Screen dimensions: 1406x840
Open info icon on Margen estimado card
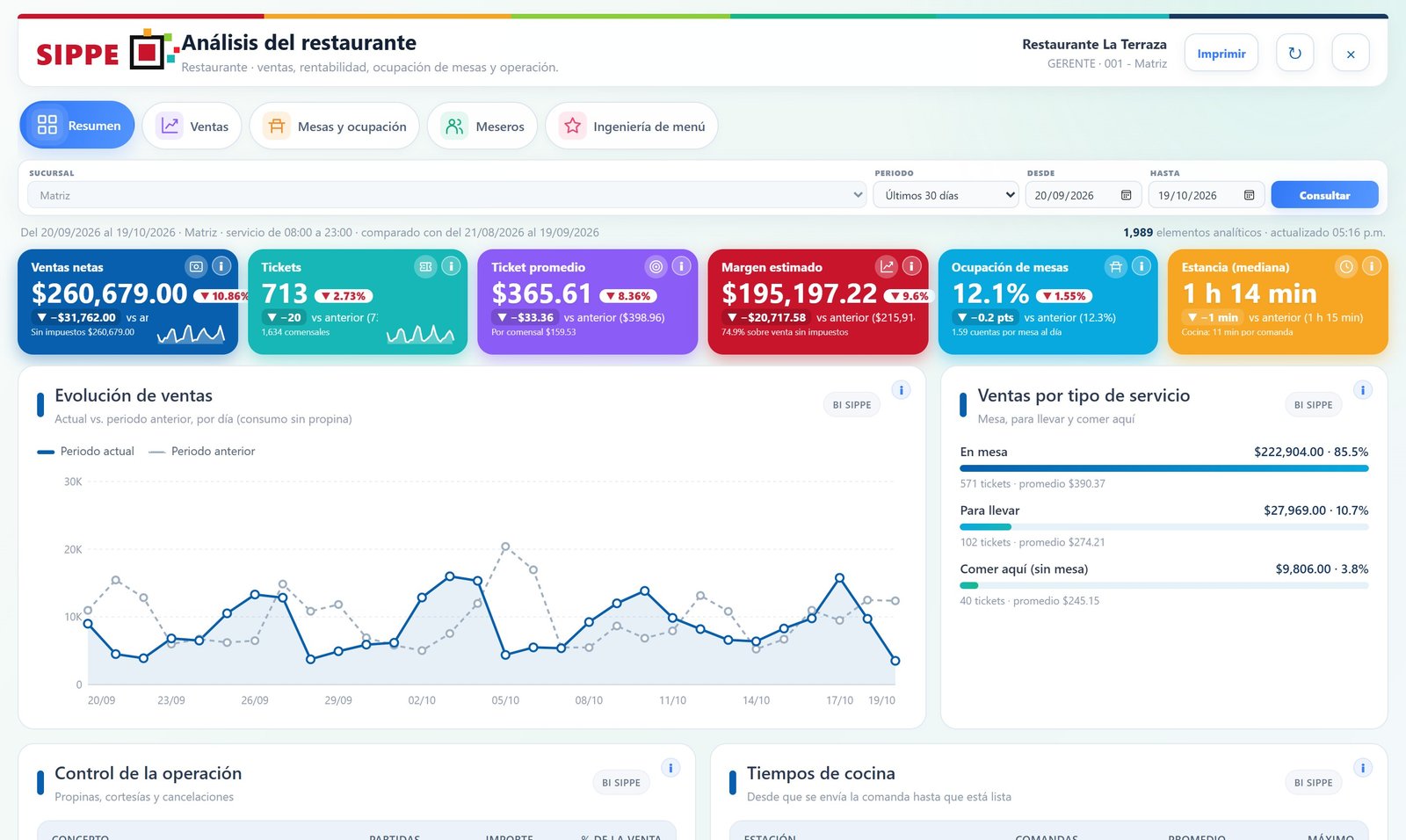click(x=911, y=266)
